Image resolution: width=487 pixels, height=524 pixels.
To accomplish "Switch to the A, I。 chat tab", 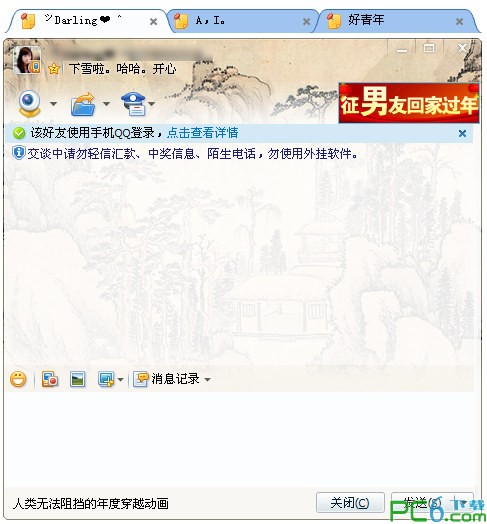I will click(x=242, y=21).
